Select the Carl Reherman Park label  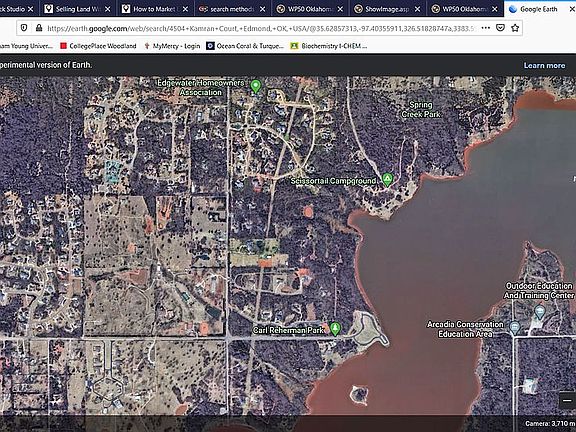coord(288,330)
